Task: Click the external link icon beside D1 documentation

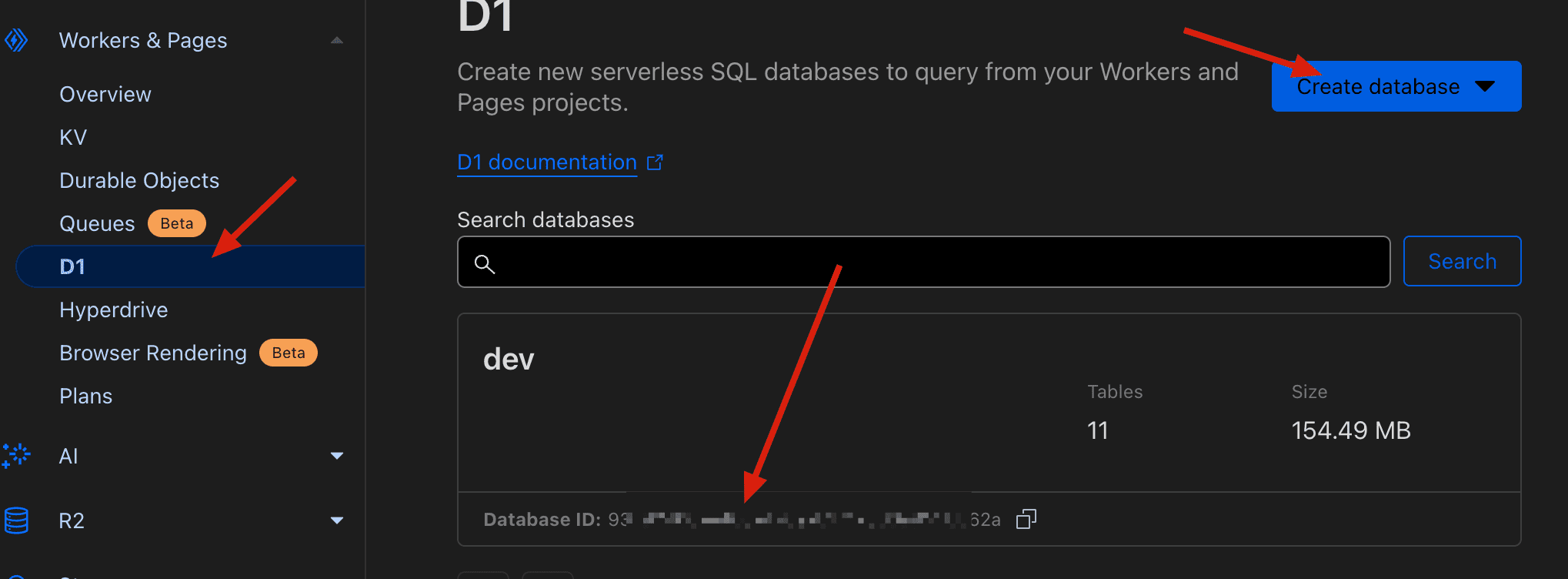Action: pos(655,162)
